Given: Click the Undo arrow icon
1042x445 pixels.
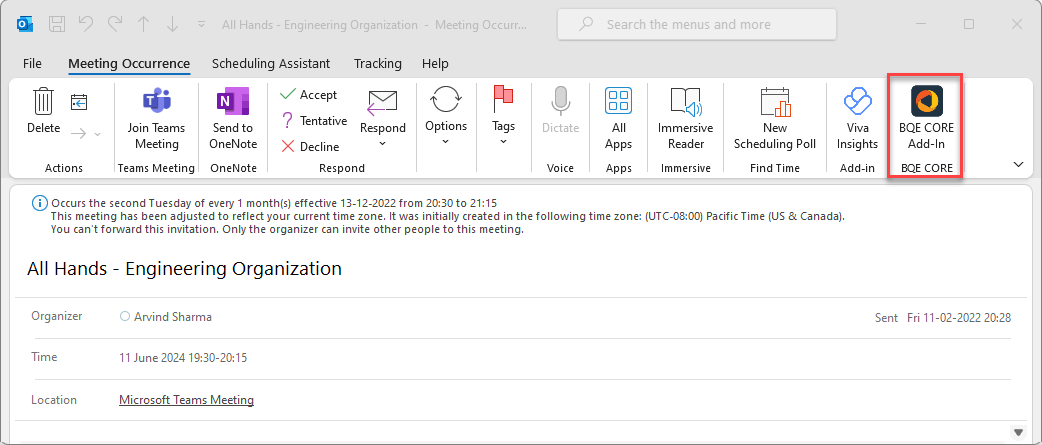Looking at the screenshot, I should [86, 25].
